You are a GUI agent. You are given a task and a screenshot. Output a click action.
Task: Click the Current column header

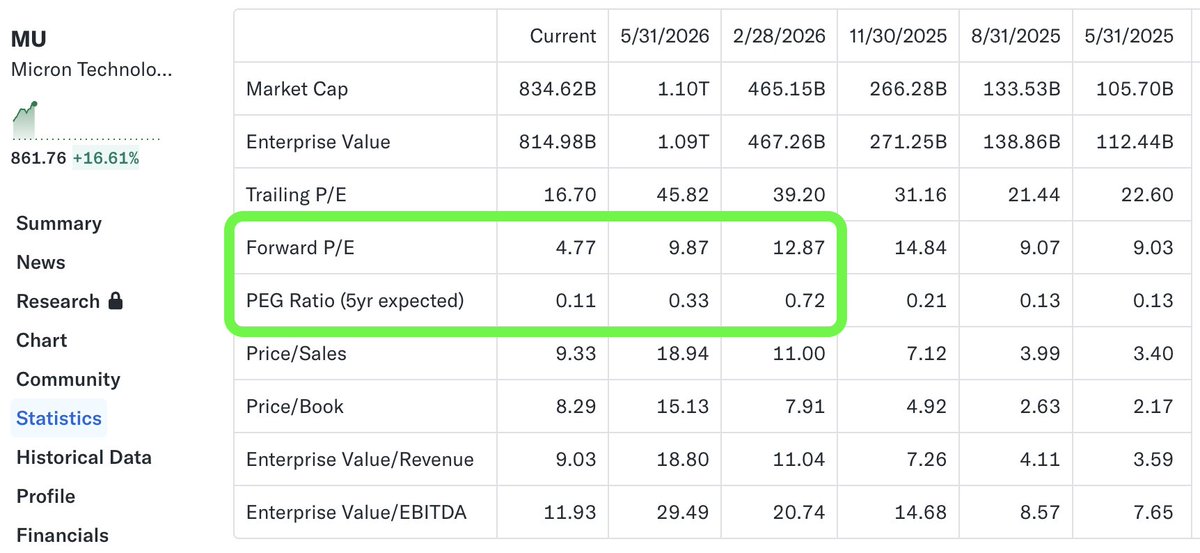click(x=563, y=36)
